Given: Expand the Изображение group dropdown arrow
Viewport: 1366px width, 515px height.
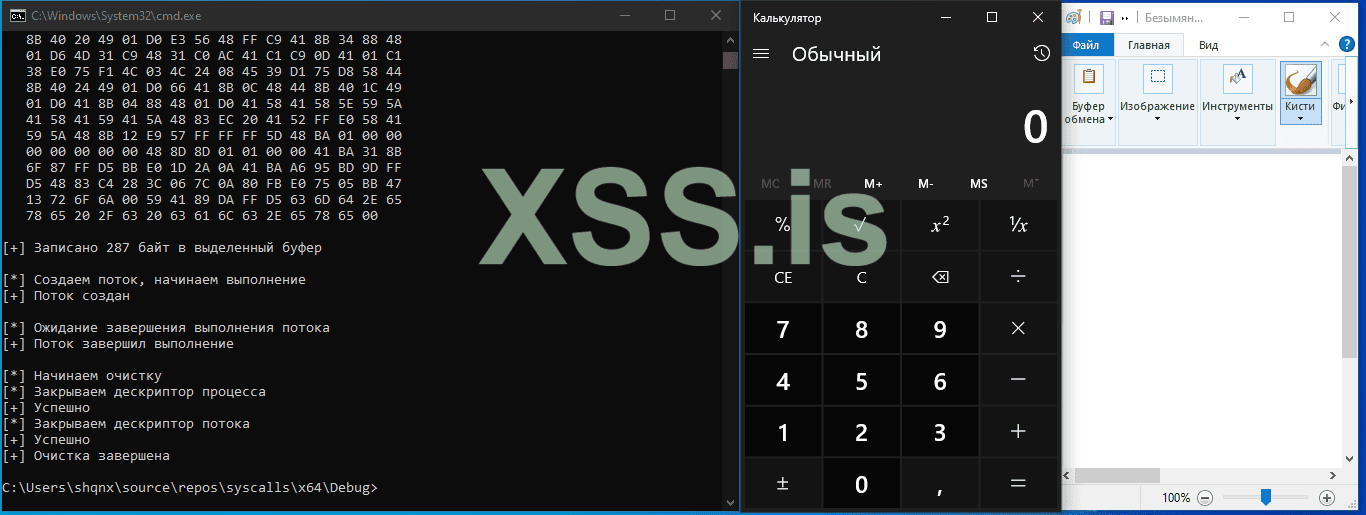Looking at the screenshot, I should click(1157, 119).
